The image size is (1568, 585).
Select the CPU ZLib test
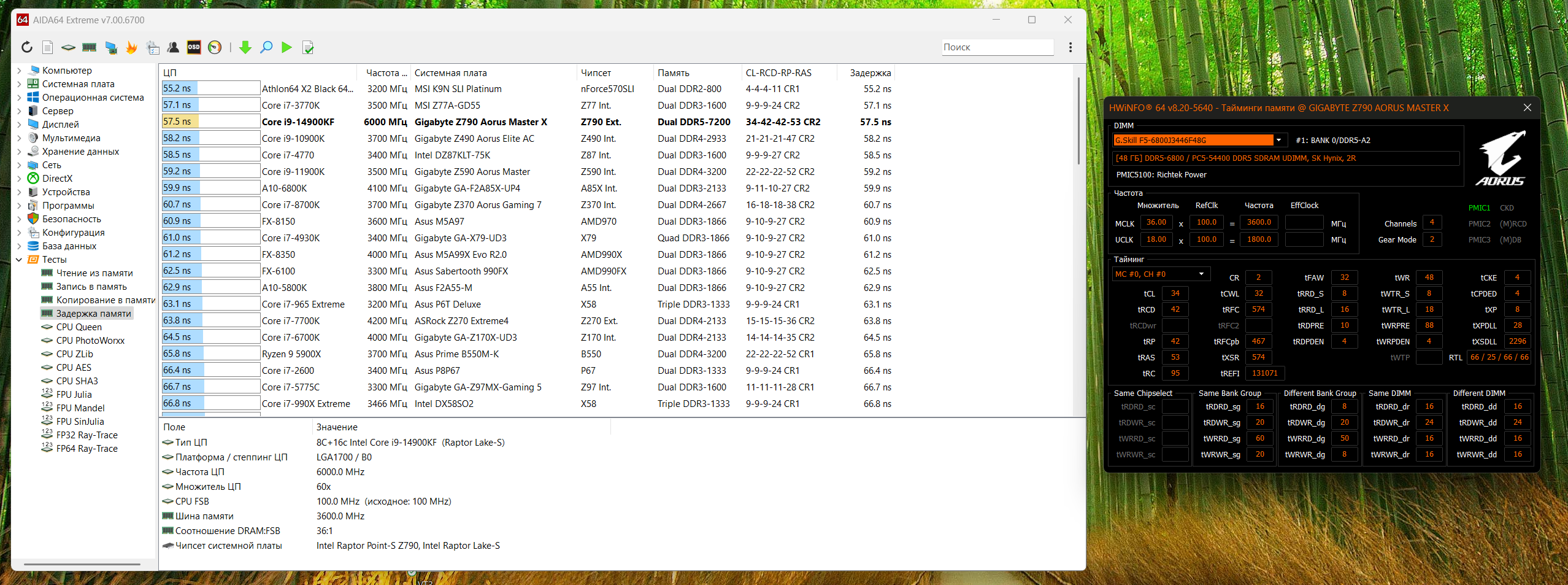pyautogui.click(x=75, y=354)
